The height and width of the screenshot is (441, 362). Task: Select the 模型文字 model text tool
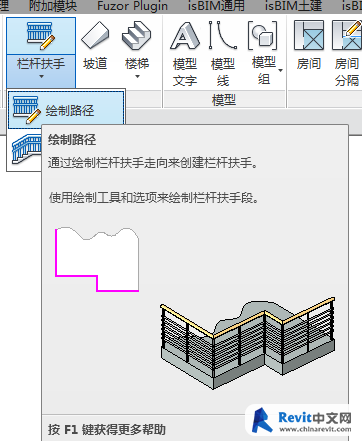click(185, 54)
